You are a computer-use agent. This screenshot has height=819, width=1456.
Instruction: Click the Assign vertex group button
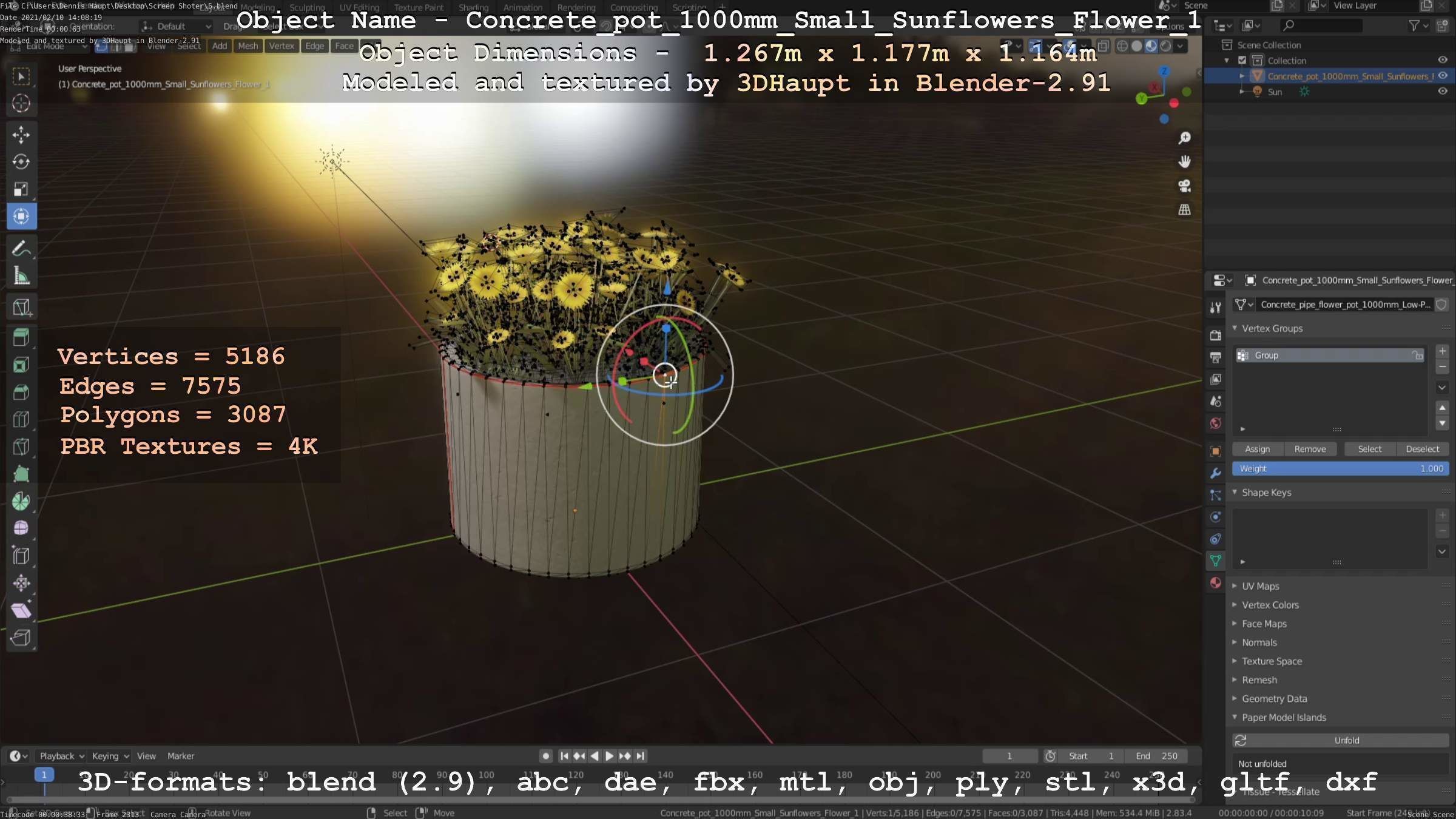click(1257, 449)
